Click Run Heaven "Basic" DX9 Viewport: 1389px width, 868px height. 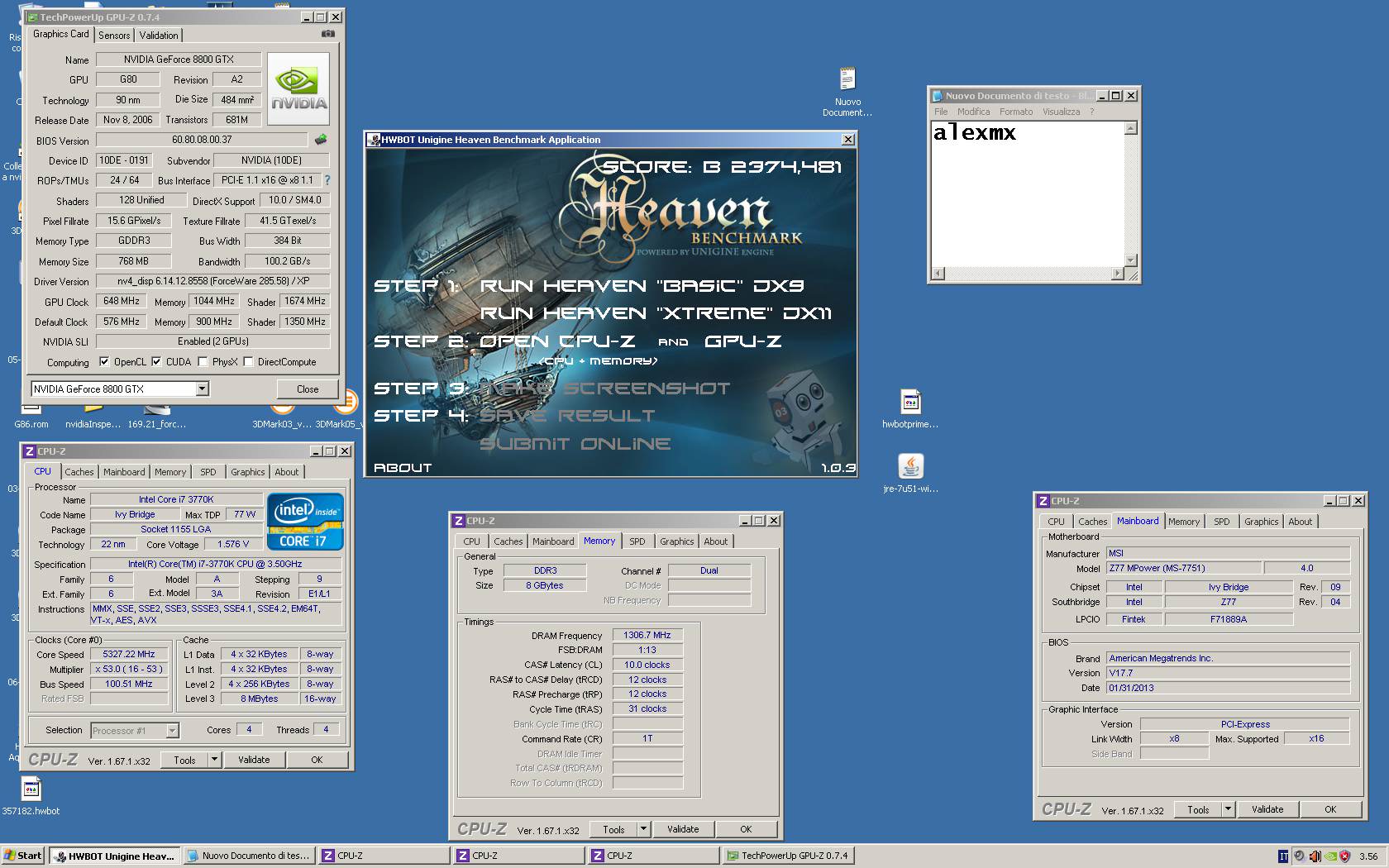pos(642,286)
